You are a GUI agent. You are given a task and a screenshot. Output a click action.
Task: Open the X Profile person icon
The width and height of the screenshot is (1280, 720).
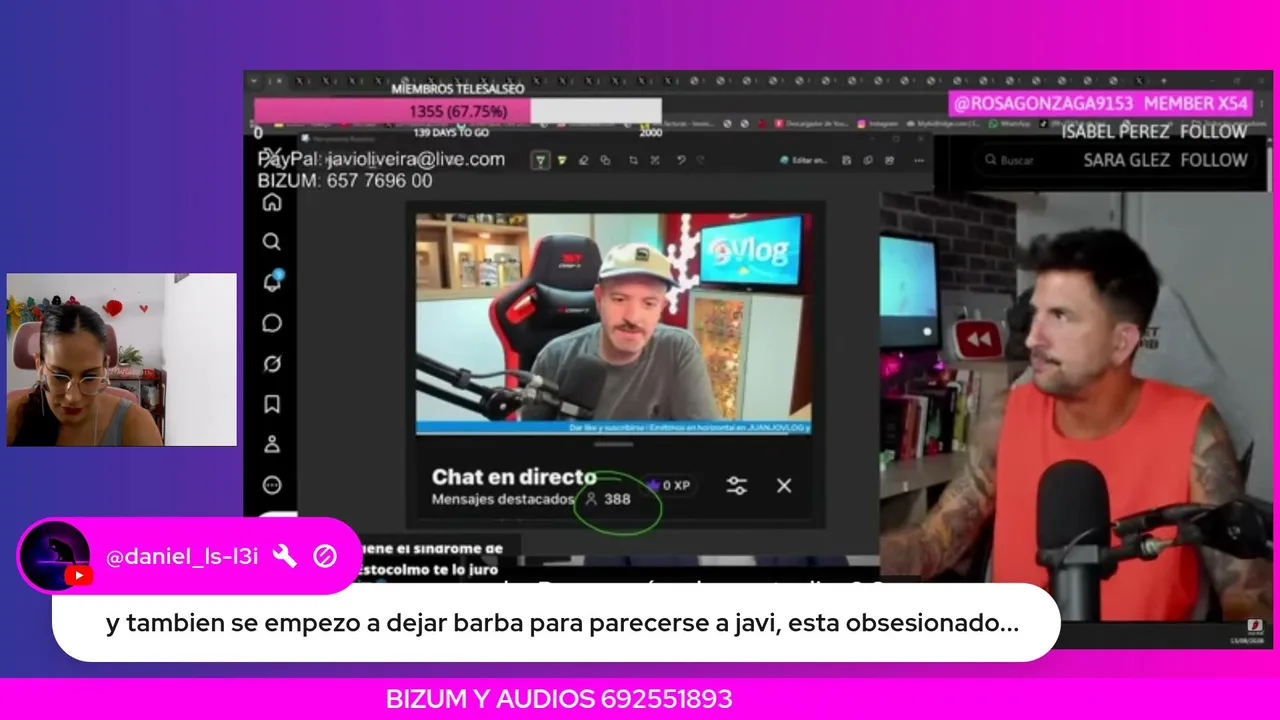coord(272,445)
